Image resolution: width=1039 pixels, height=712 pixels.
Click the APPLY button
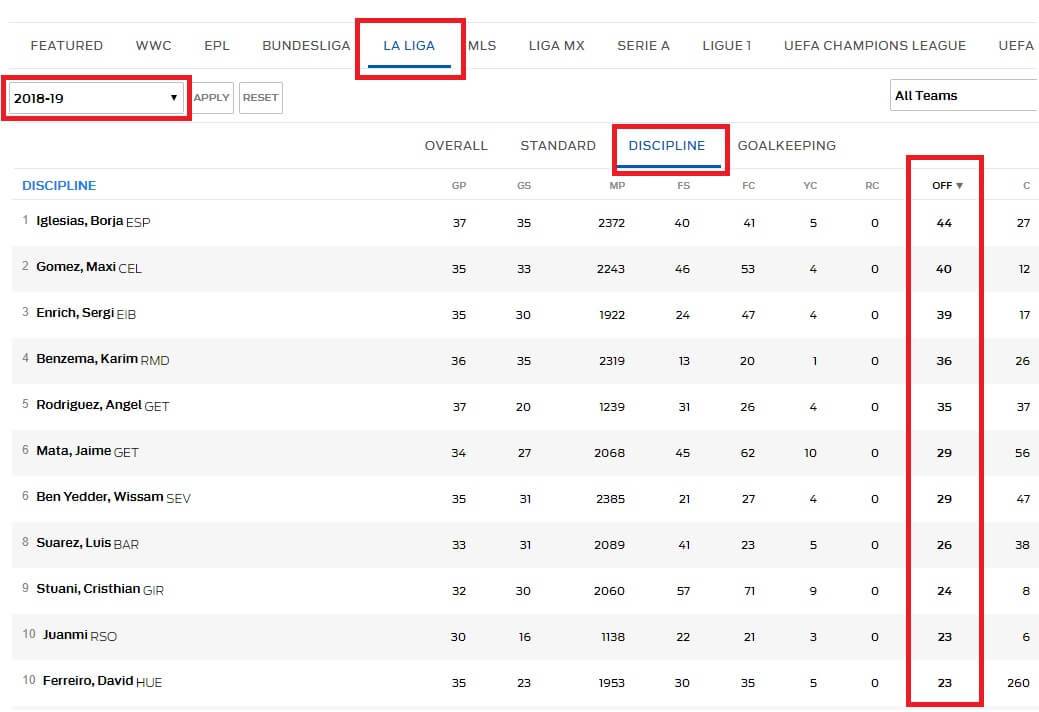coord(211,98)
